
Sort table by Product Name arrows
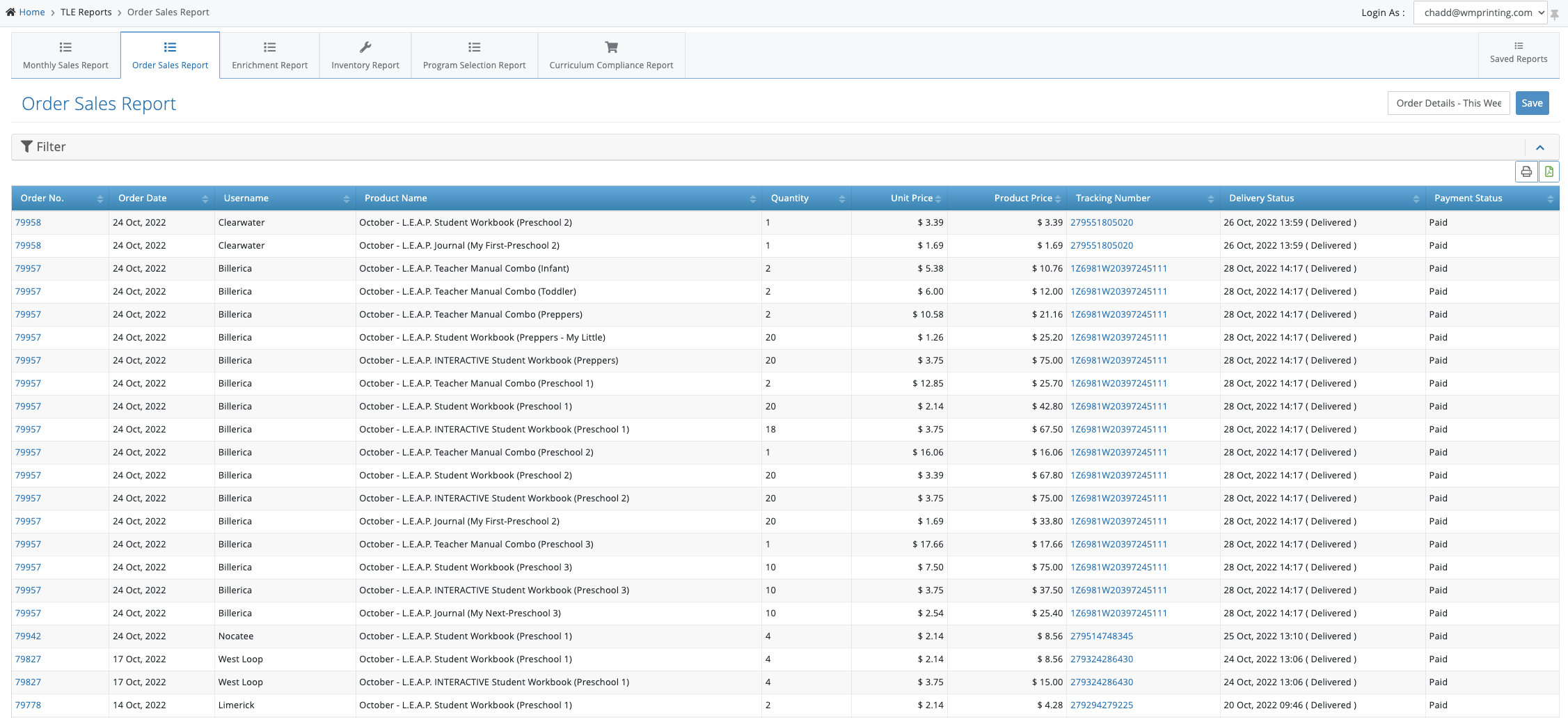click(x=753, y=199)
